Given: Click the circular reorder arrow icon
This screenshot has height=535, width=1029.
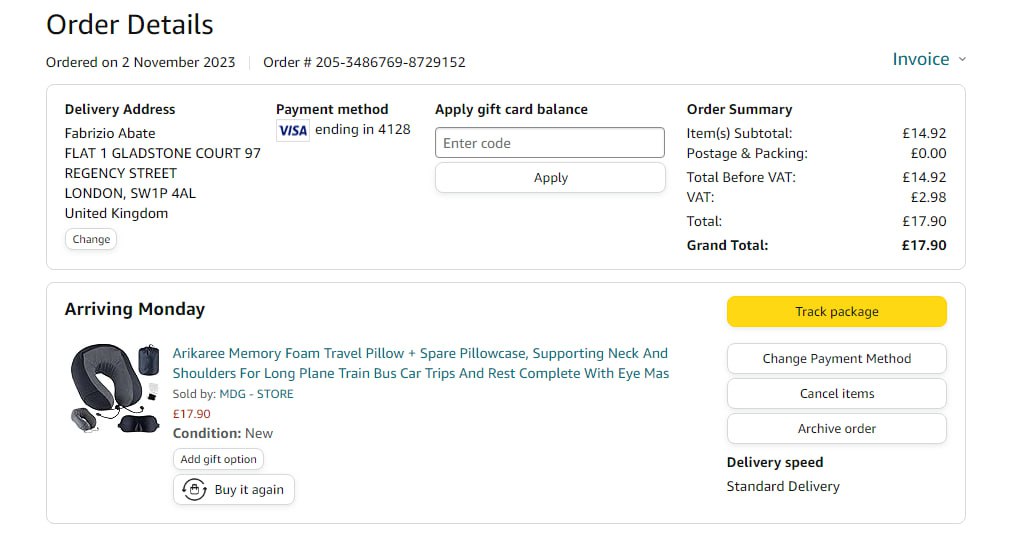Looking at the screenshot, I should click(194, 490).
